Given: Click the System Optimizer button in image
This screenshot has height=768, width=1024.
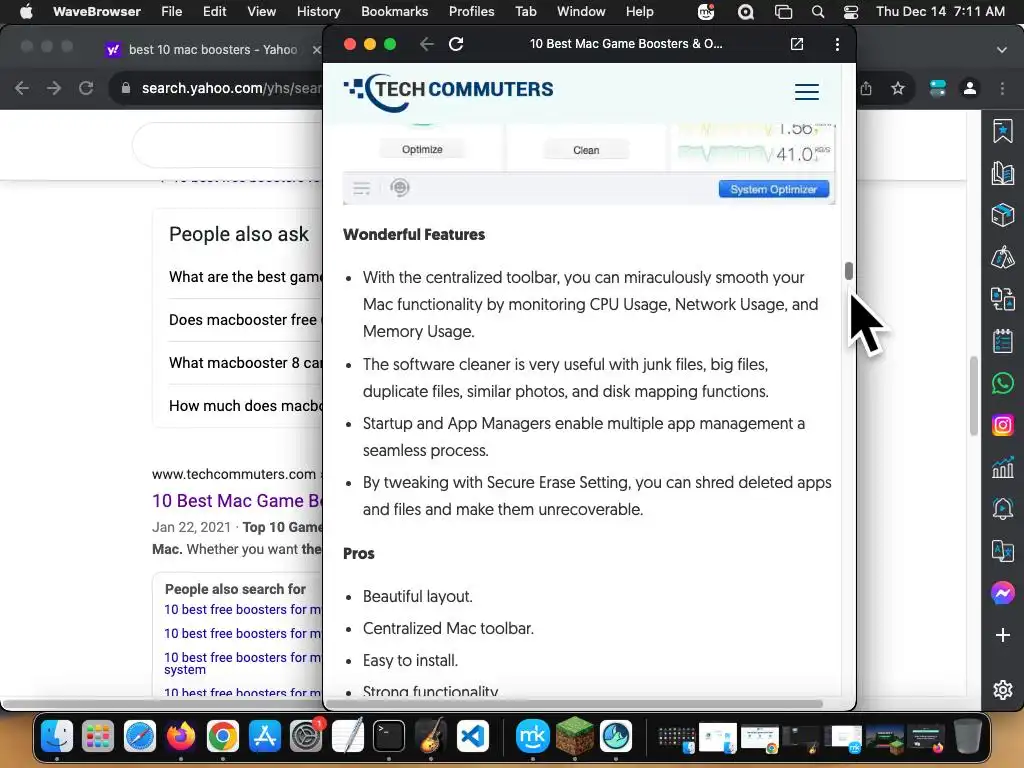Looking at the screenshot, I should (774, 189).
